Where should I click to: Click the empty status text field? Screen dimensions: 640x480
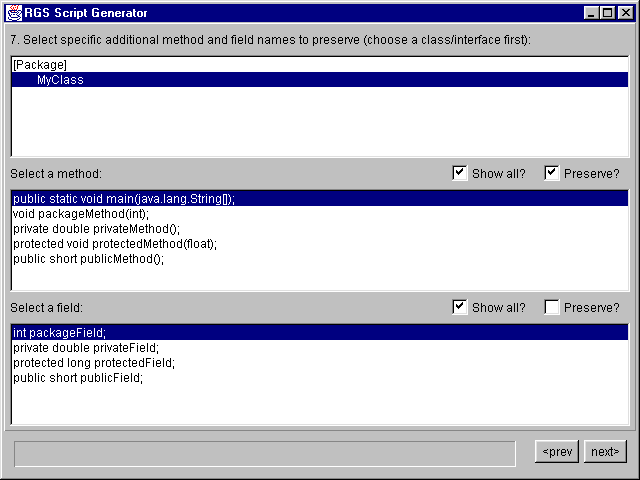click(265, 453)
